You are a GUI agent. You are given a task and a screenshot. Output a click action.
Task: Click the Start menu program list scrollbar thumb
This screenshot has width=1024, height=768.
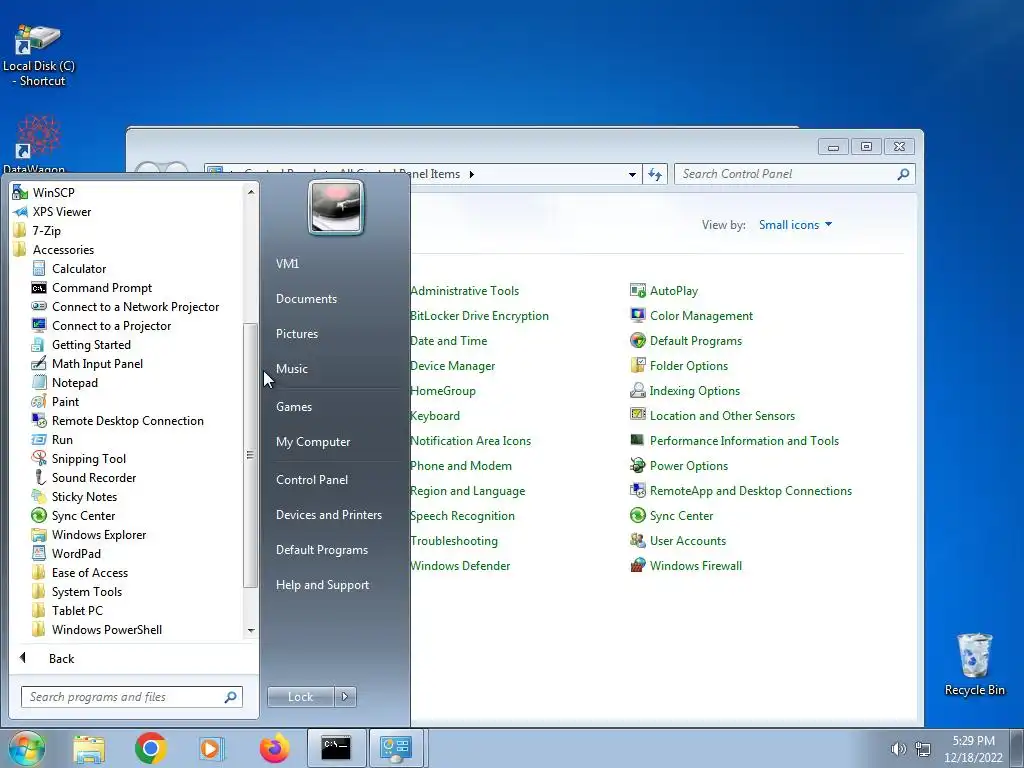(x=250, y=455)
